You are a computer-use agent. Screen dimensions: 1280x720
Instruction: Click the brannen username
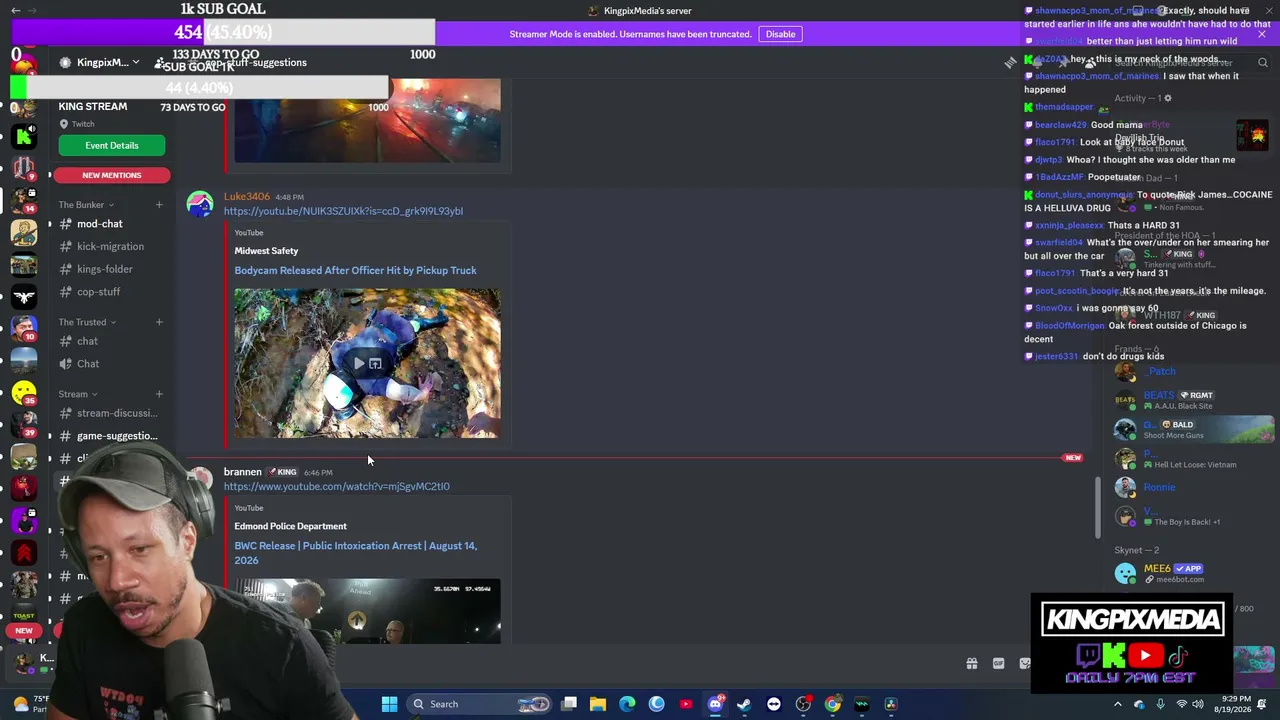point(243,472)
